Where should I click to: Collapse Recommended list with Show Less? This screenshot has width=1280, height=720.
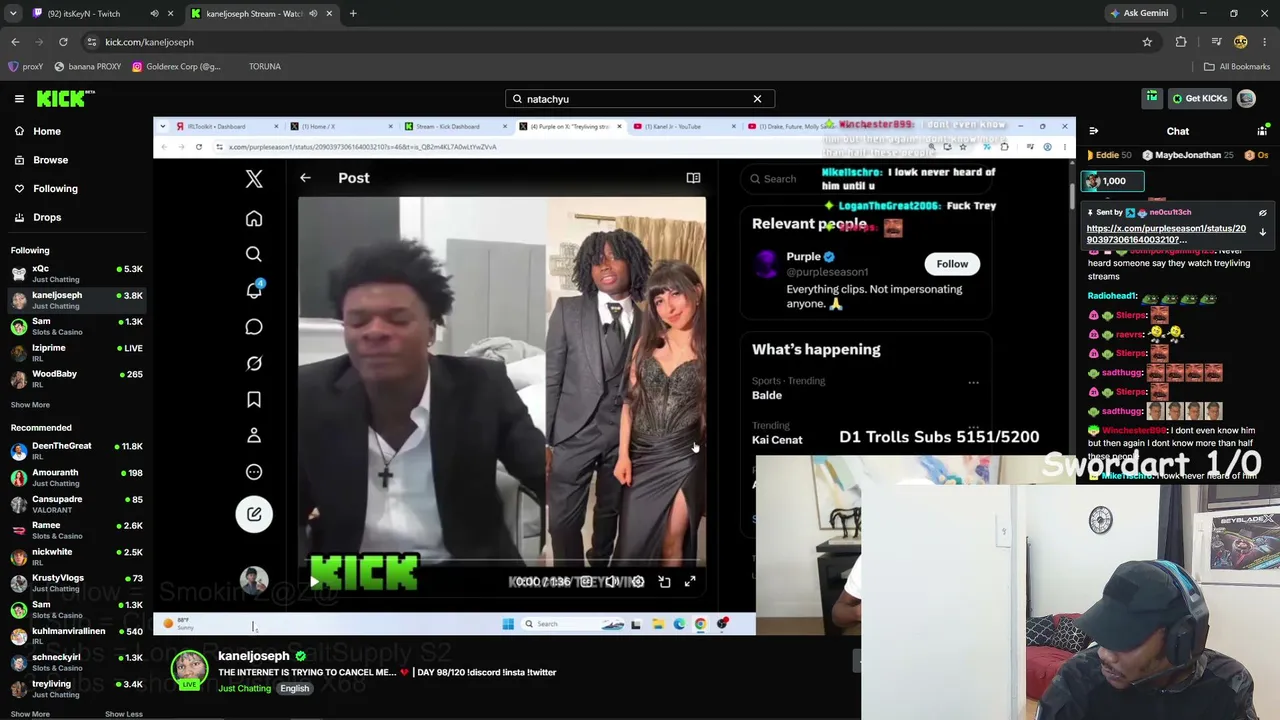(124, 714)
